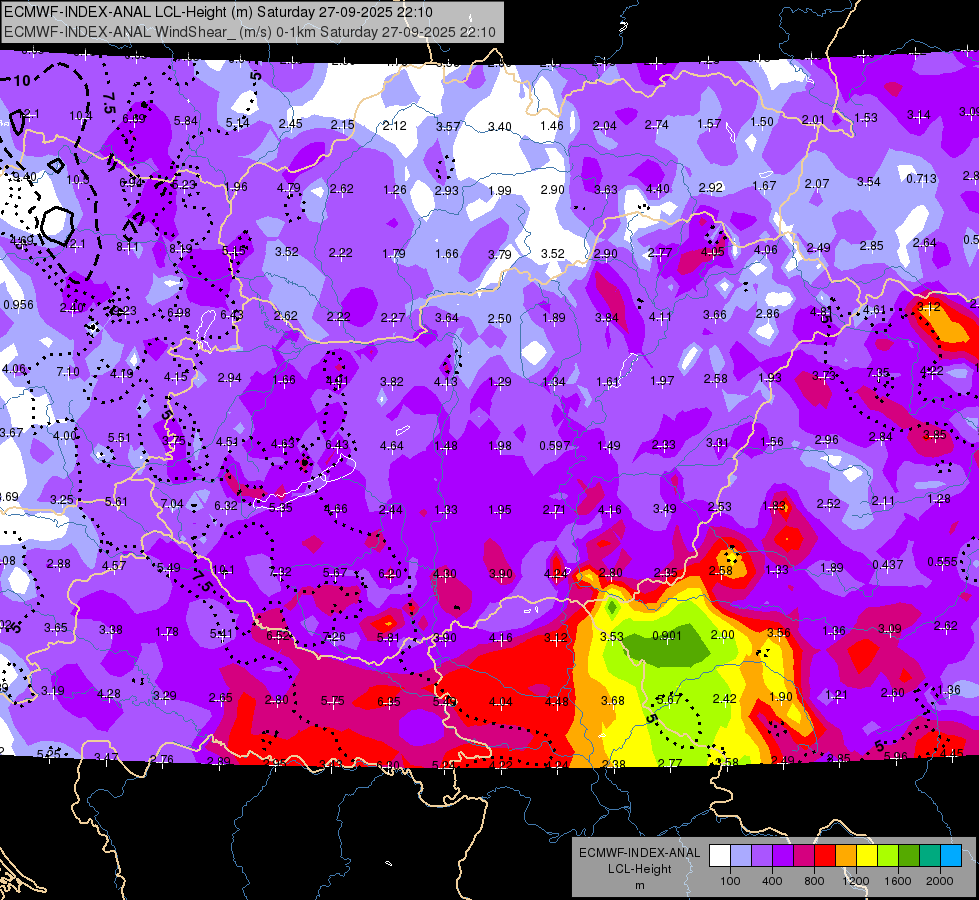Click the wind shear value 0.956

tap(19, 305)
